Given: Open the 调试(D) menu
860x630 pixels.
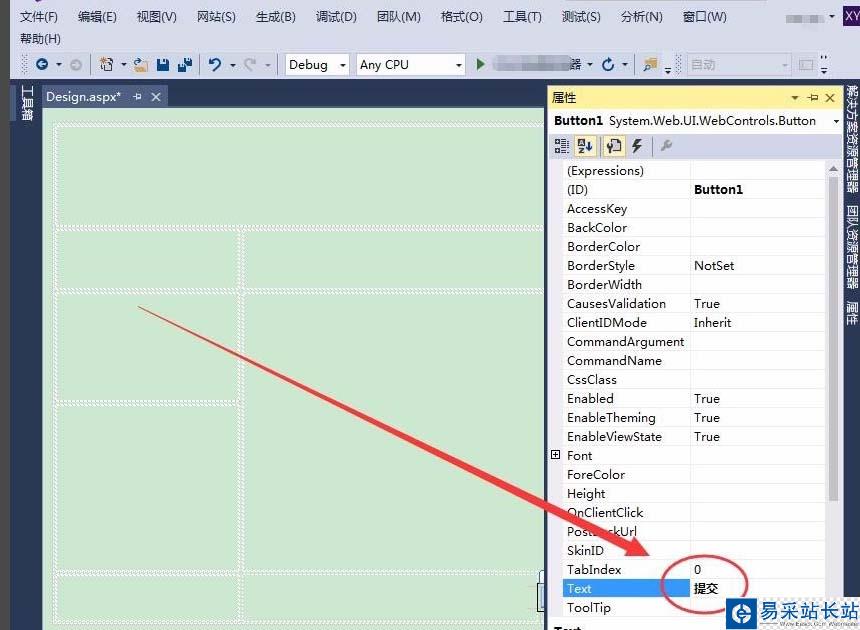Looking at the screenshot, I should pos(336,17).
